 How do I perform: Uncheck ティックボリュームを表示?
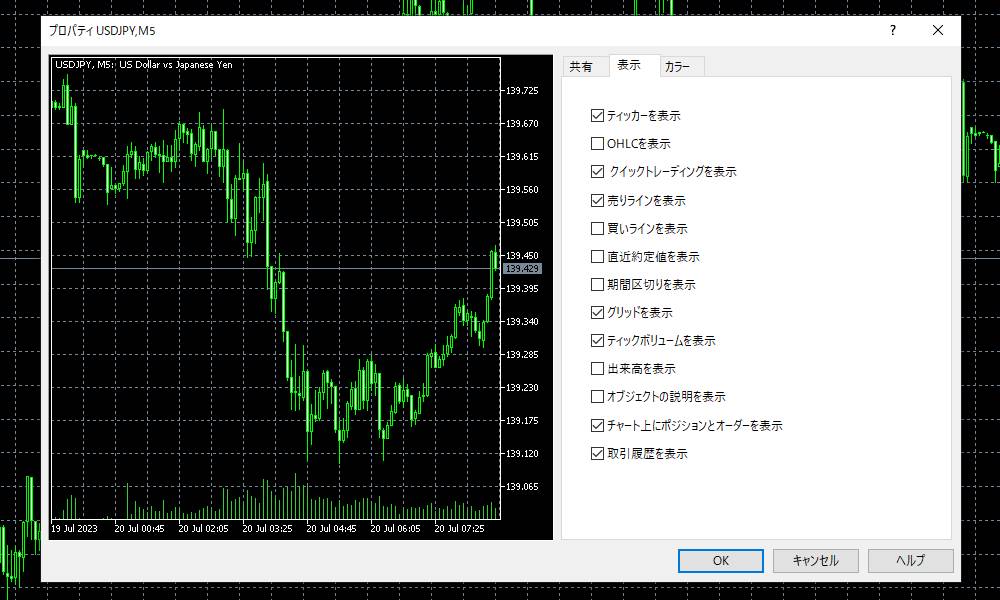coord(598,341)
